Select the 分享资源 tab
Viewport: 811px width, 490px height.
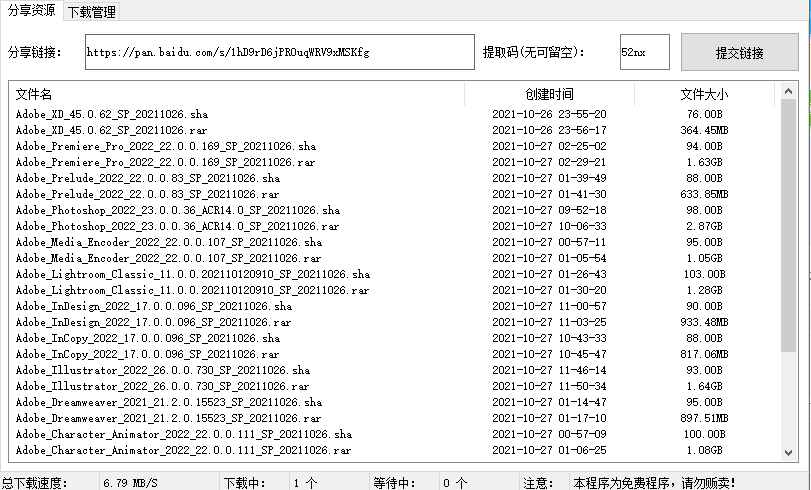click(32, 10)
